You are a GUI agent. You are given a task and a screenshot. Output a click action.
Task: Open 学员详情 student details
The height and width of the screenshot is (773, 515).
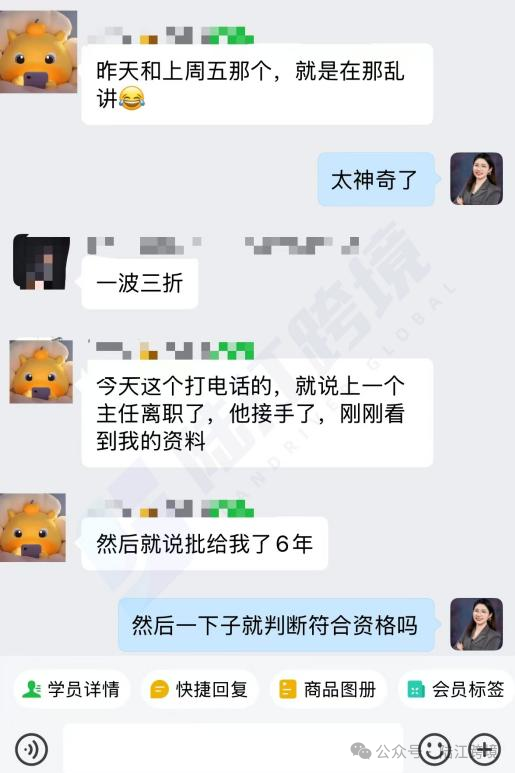[72, 689]
